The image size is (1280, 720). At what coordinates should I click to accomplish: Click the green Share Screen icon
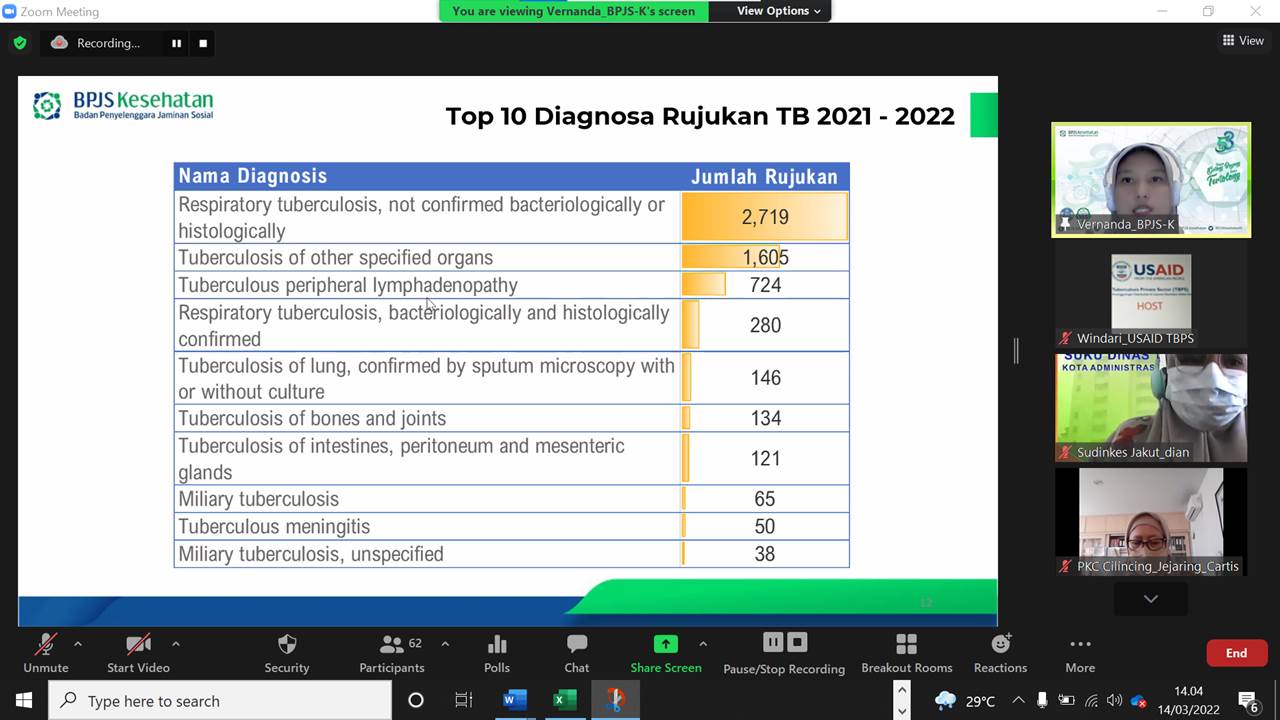[665, 644]
